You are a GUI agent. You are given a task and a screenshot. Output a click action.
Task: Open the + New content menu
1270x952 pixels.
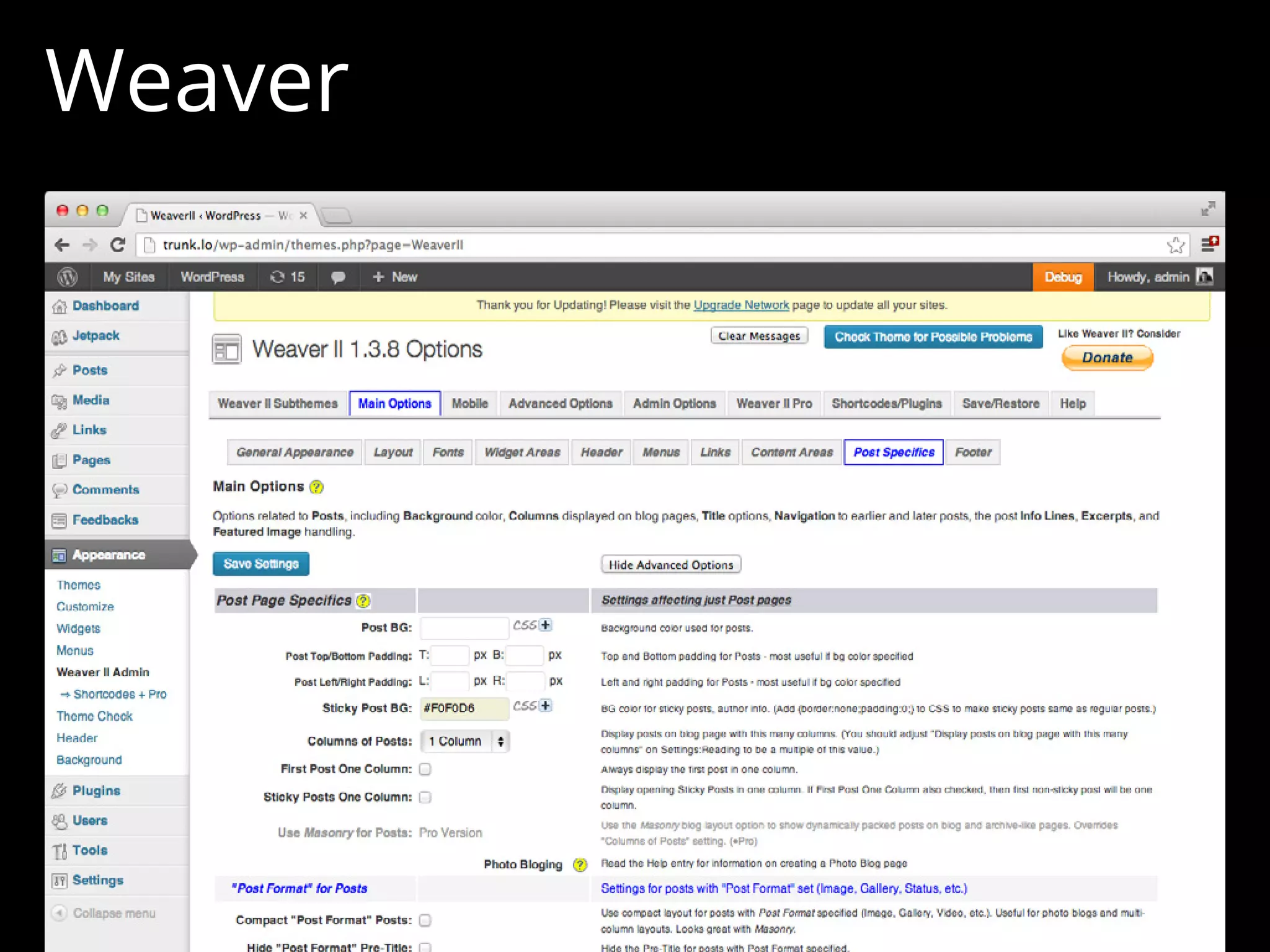pos(395,277)
